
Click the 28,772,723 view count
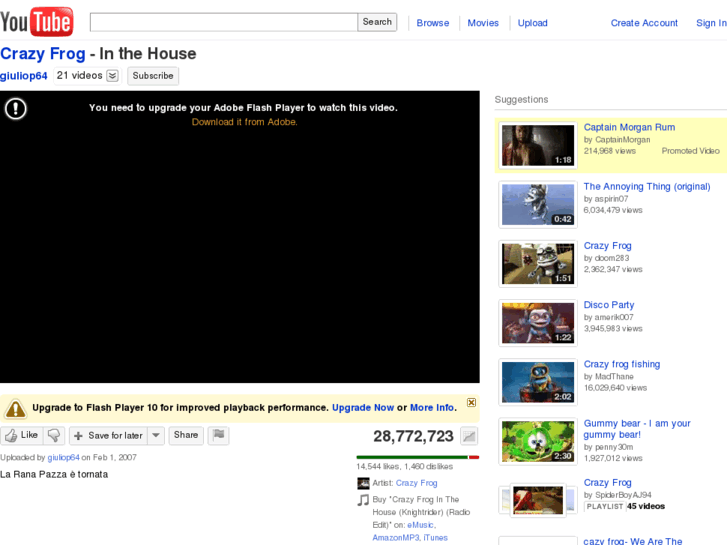(413, 436)
